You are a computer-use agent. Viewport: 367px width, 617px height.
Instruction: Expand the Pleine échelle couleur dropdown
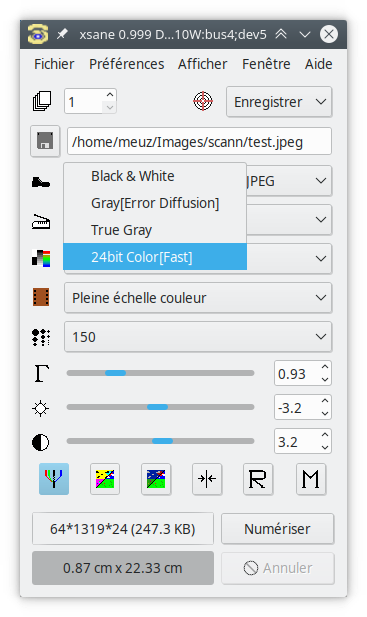[198, 298]
